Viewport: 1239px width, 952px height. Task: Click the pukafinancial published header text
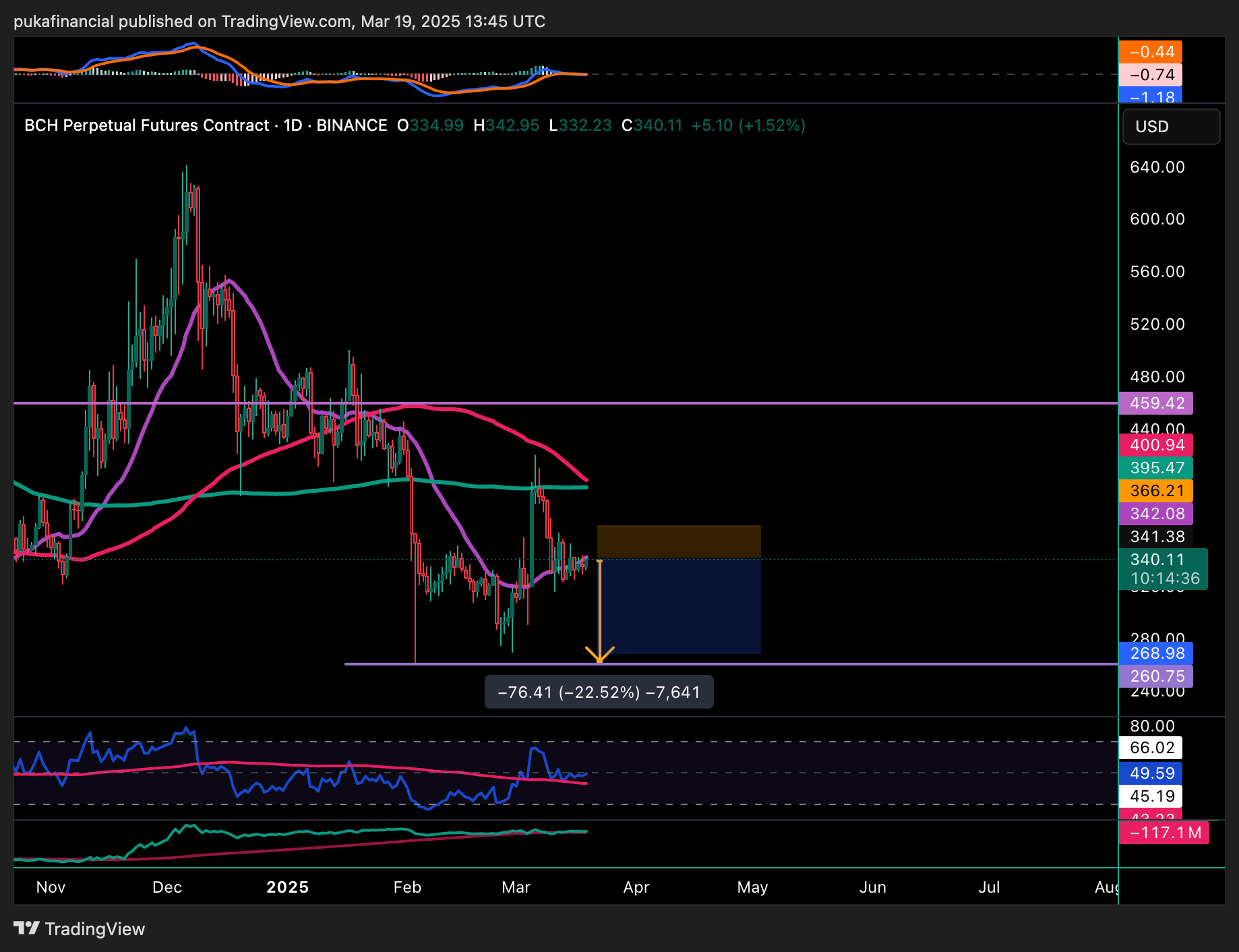[279, 22]
